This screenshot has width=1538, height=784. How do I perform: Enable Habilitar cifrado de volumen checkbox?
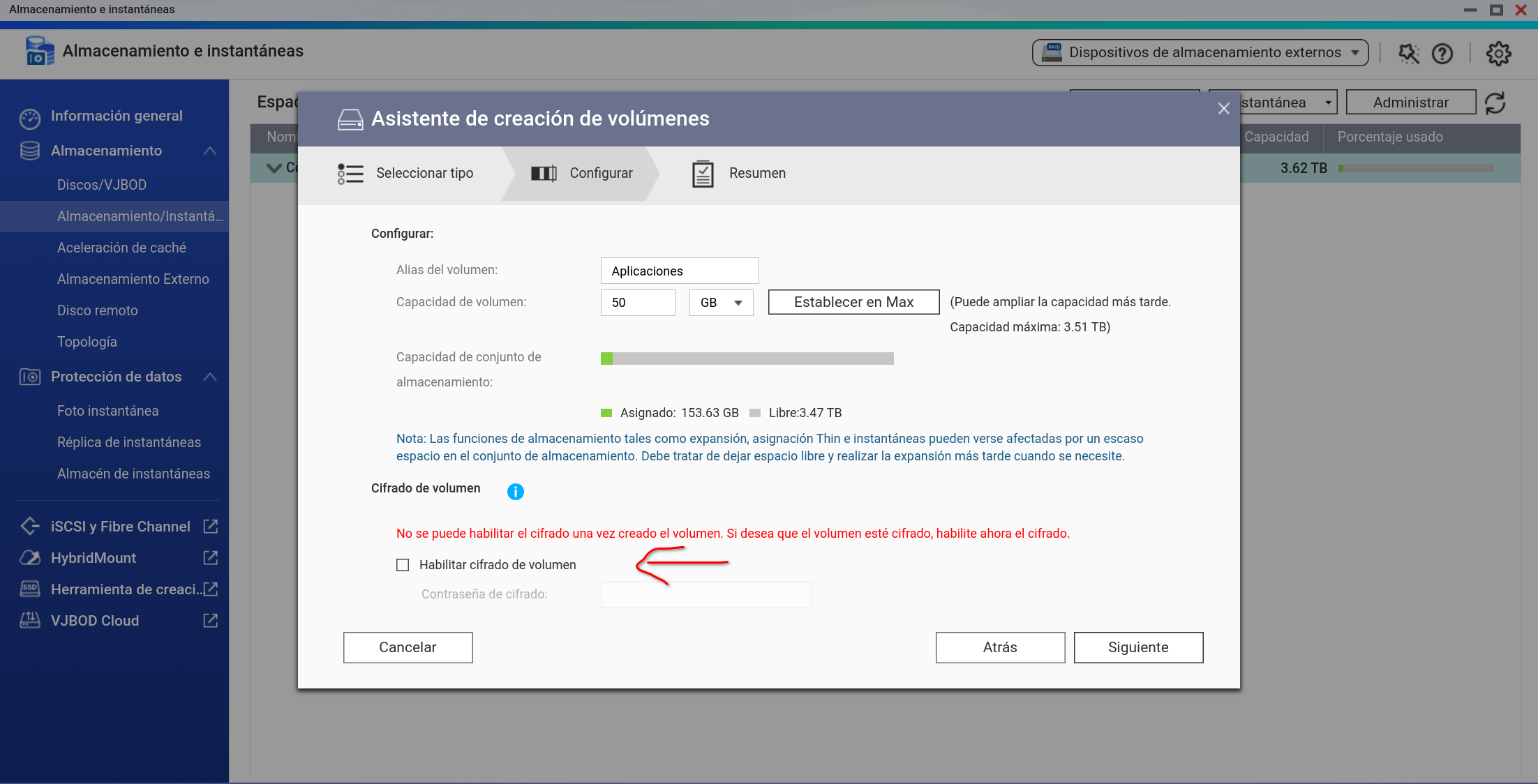pyautogui.click(x=403, y=565)
